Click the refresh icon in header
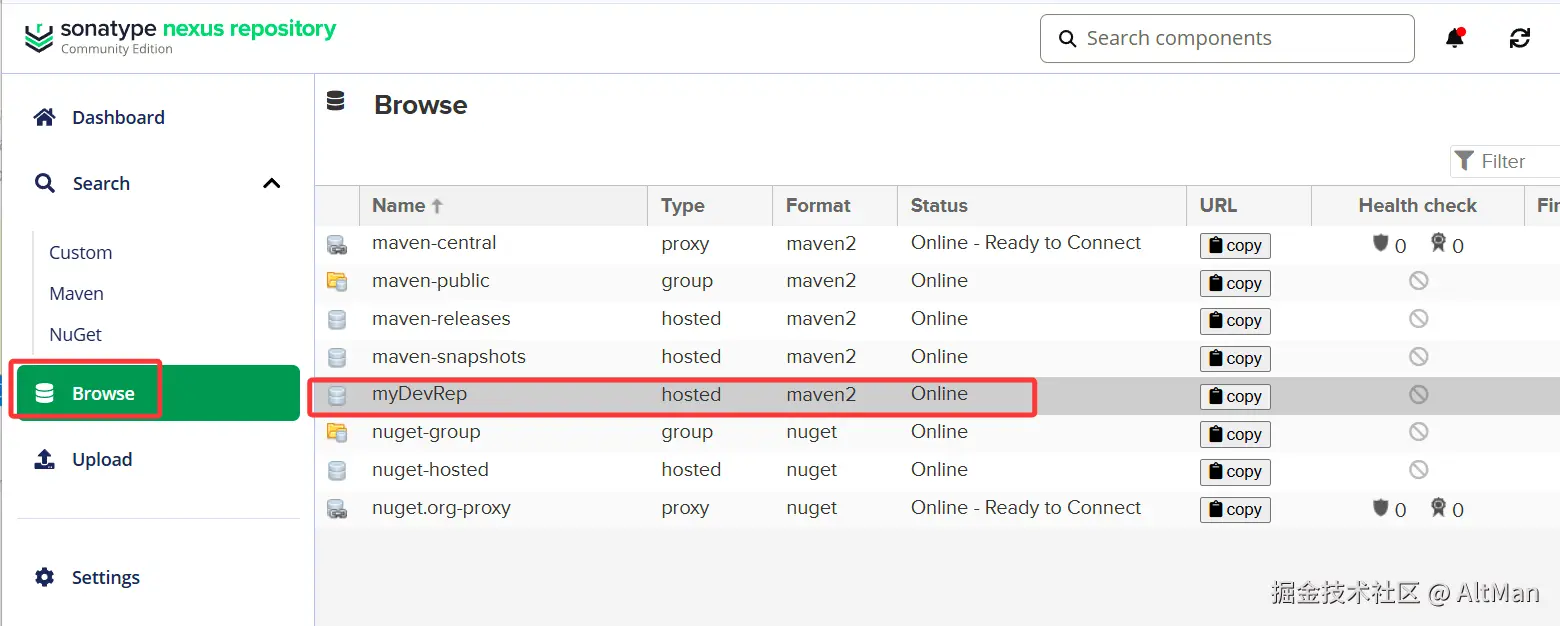 pos(1519,38)
